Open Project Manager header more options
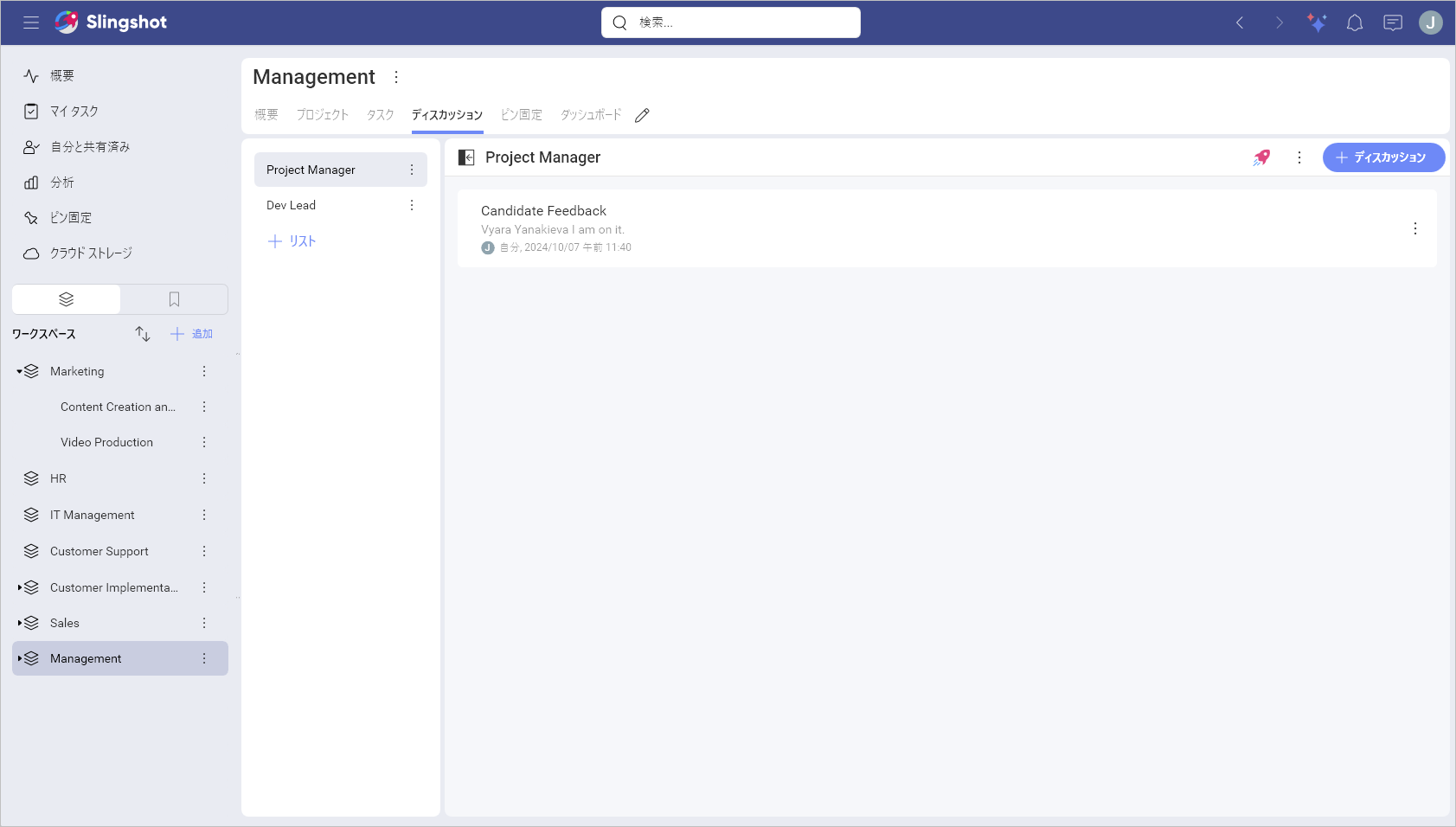1456x827 pixels. pyautogui.click(x=1299, y=157)
